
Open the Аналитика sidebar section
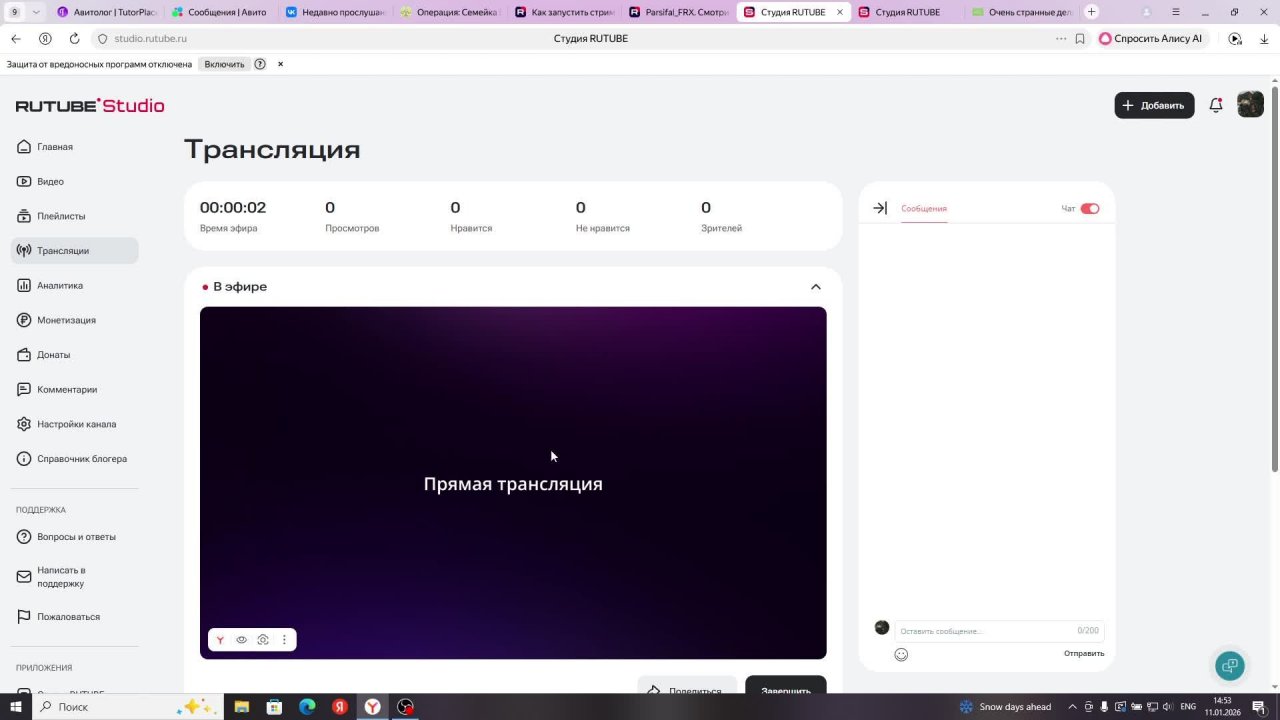[74, 286]
